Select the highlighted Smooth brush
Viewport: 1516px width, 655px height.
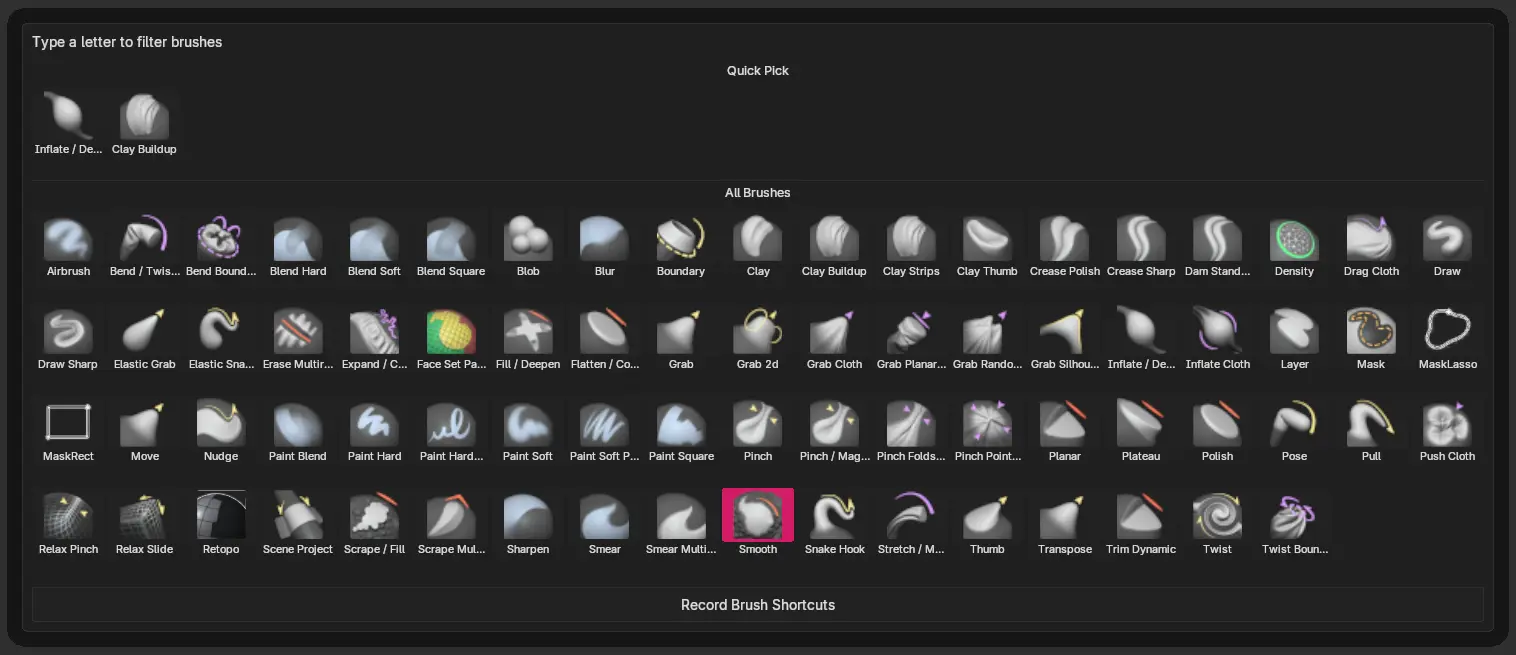coord(758,524)
